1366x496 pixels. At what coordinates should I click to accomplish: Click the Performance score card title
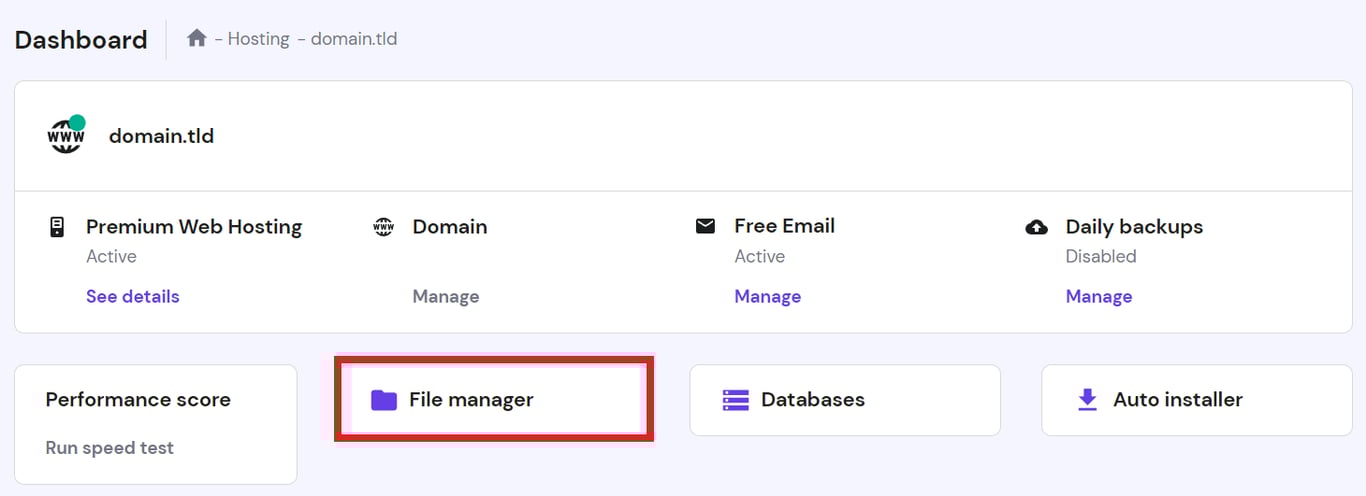[x=138, y=399]
